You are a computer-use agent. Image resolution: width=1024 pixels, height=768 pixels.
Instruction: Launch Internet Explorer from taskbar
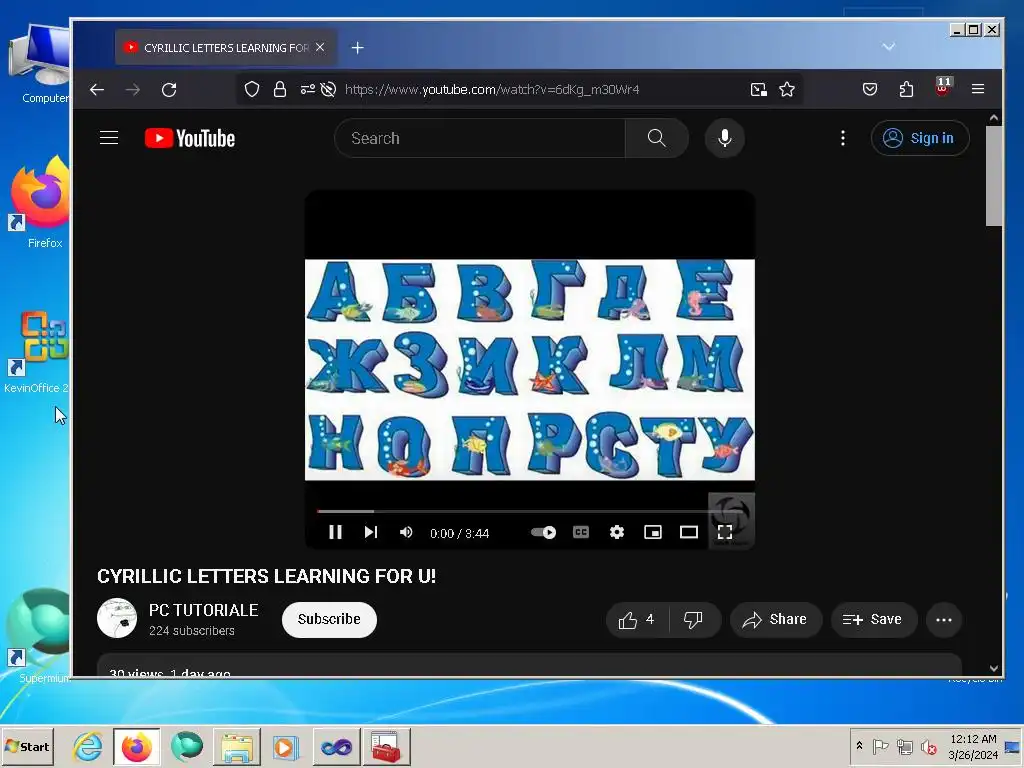point(88,746)
